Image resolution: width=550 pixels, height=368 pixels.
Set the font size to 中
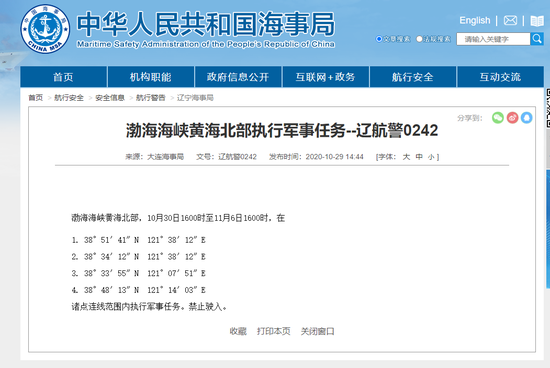tap(419, 157)
